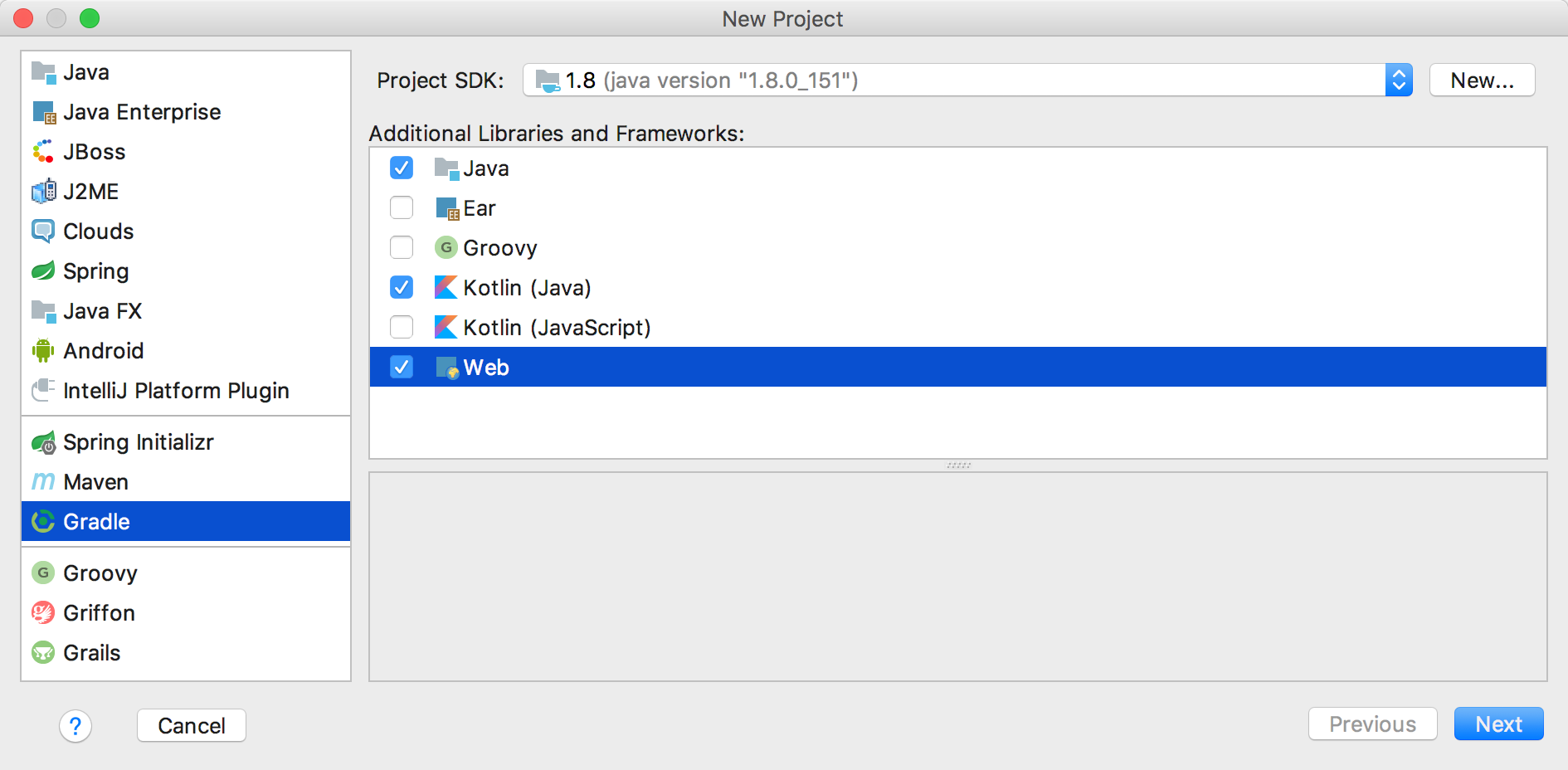The width and height of the screenshot is (1568, 770).
Task: Cancel the New Project dialog
Action: 192,726
